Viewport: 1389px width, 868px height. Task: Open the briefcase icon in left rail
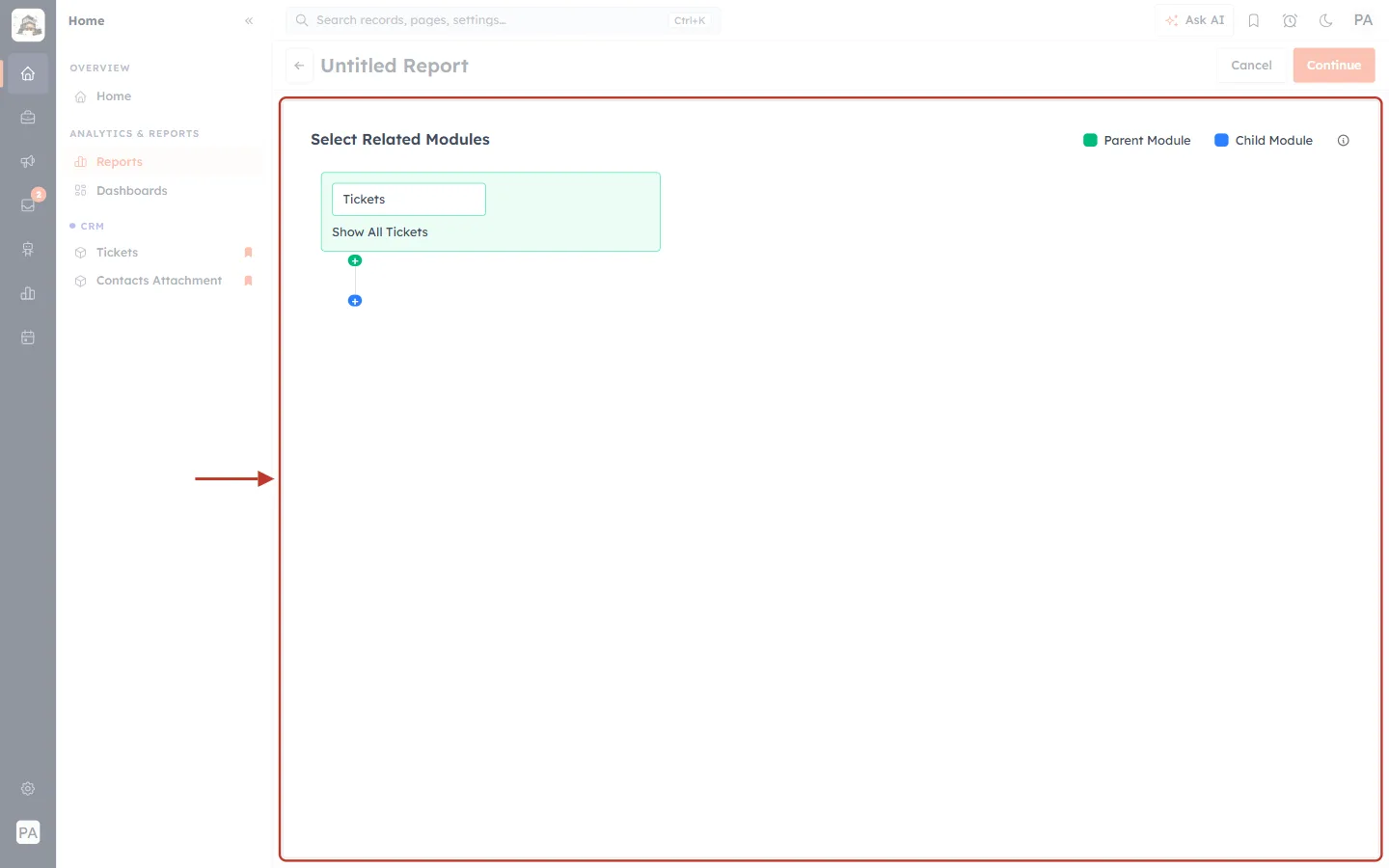[28, 118]
